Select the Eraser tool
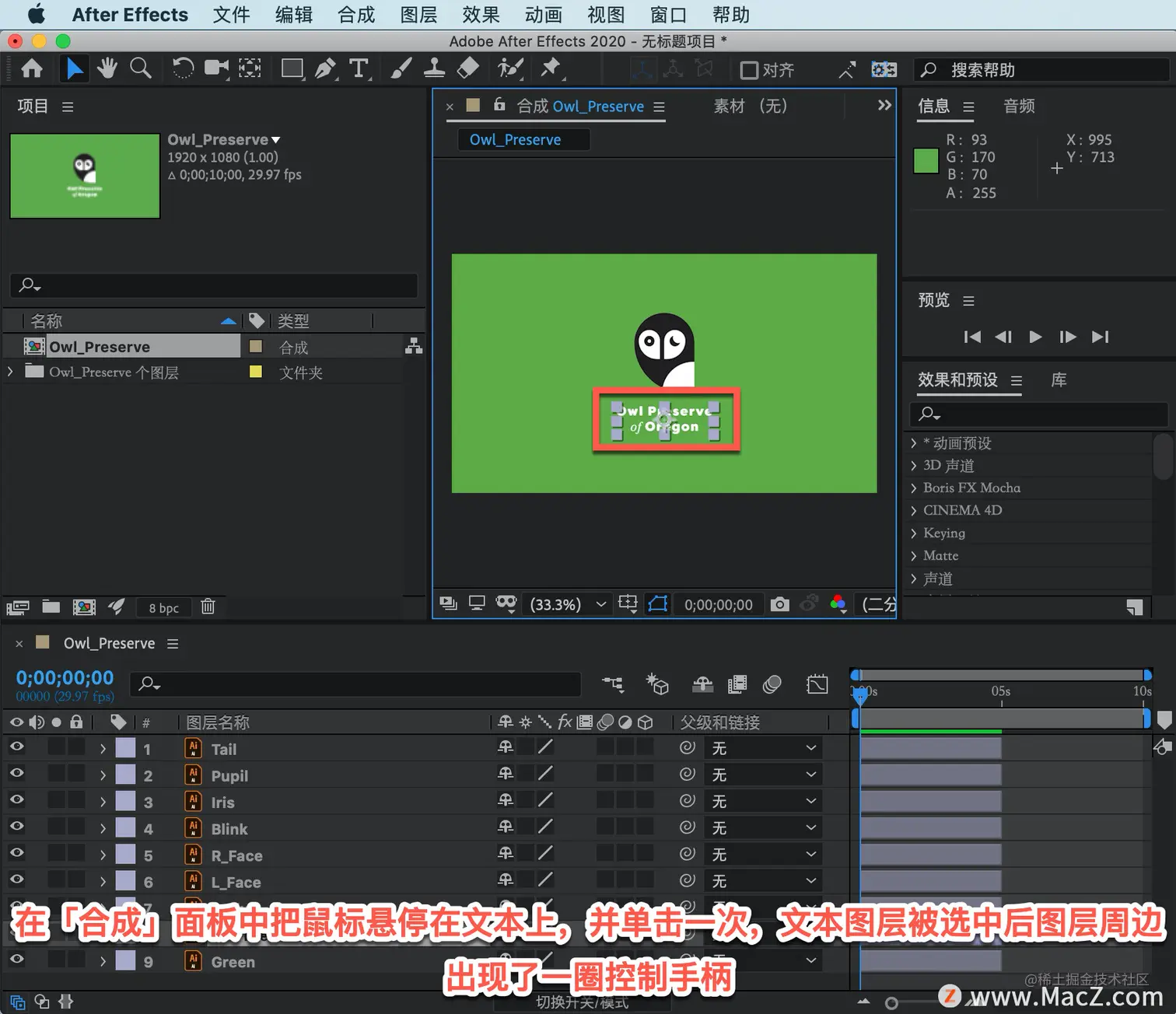Screen dimensions: 1176x1014 [467, 69]
